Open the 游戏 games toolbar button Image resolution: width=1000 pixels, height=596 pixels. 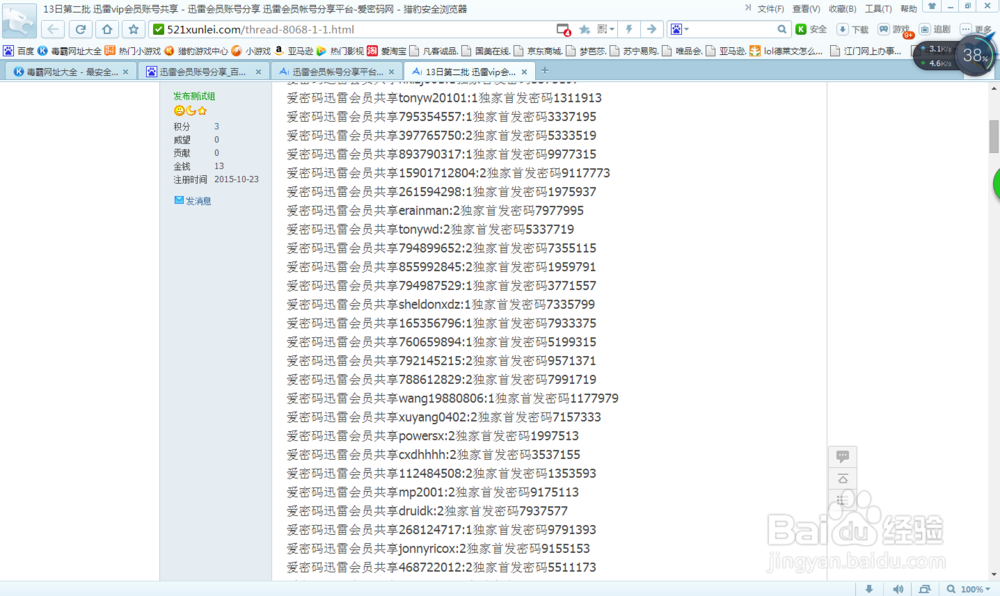click(893, 29)
